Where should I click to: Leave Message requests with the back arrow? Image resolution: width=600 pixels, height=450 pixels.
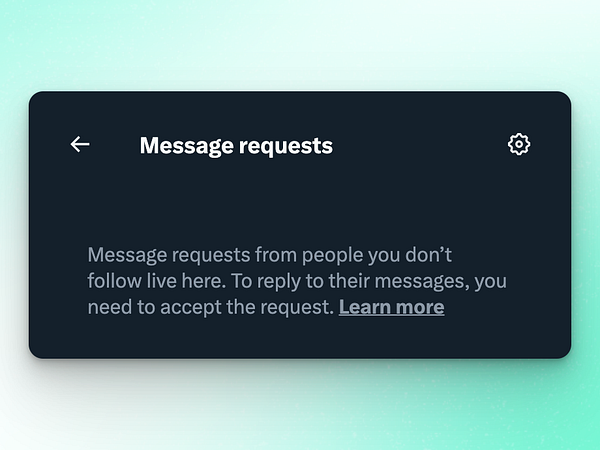tap(80, 145)
